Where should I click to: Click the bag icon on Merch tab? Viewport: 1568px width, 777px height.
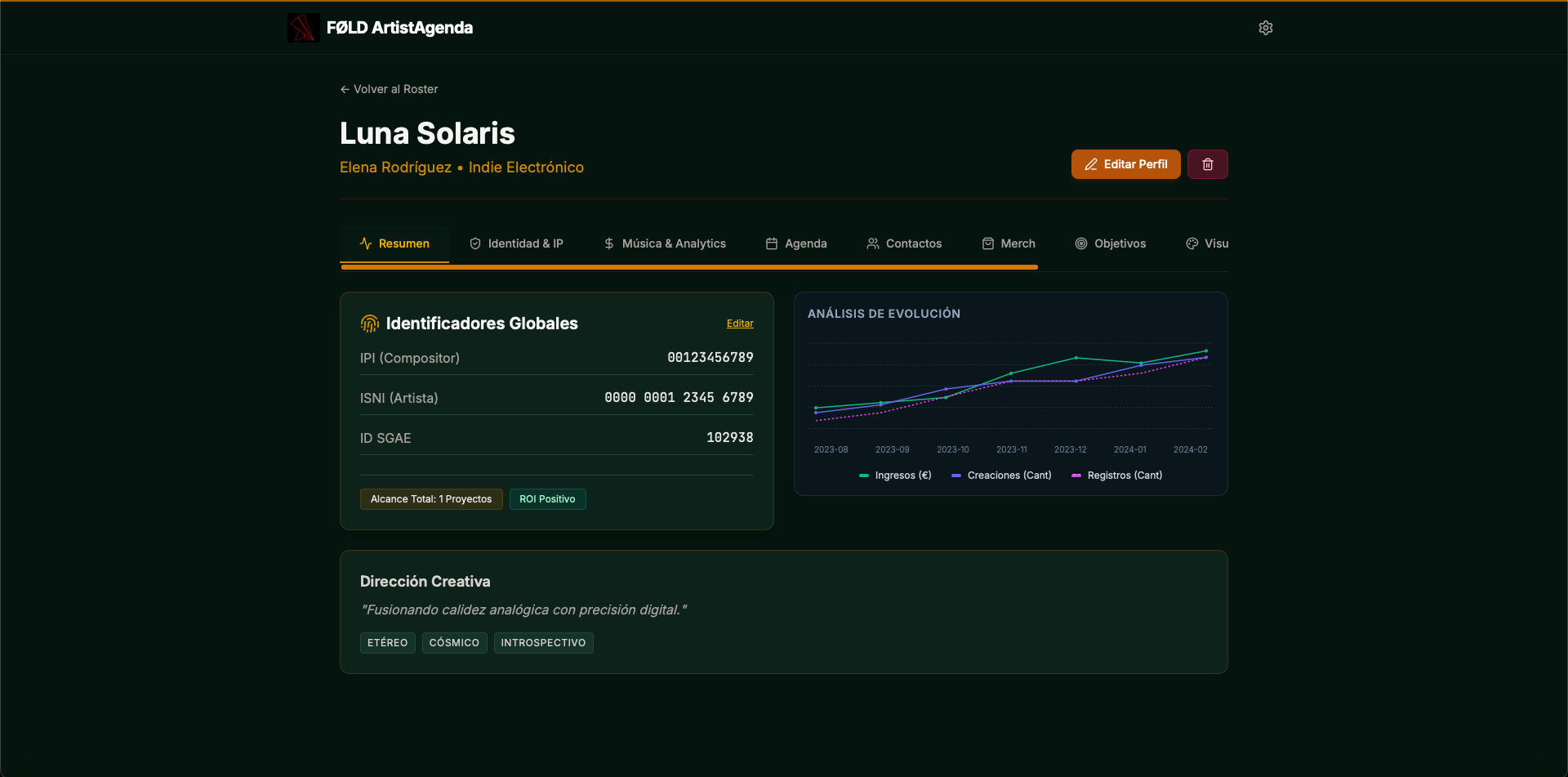click(x=988, y=243)
